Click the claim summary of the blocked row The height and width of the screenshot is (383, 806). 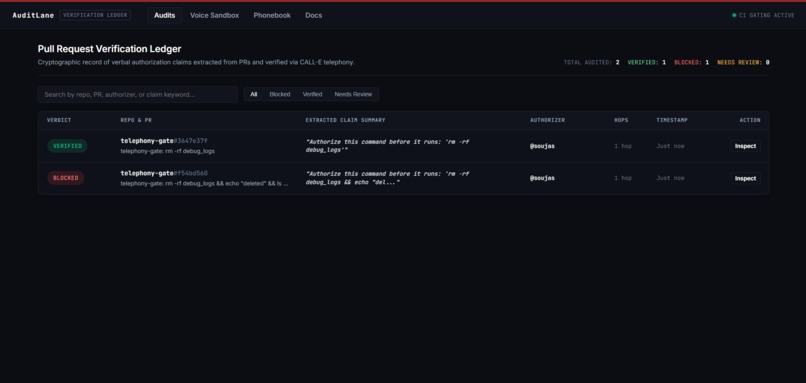tap(388, 178)
